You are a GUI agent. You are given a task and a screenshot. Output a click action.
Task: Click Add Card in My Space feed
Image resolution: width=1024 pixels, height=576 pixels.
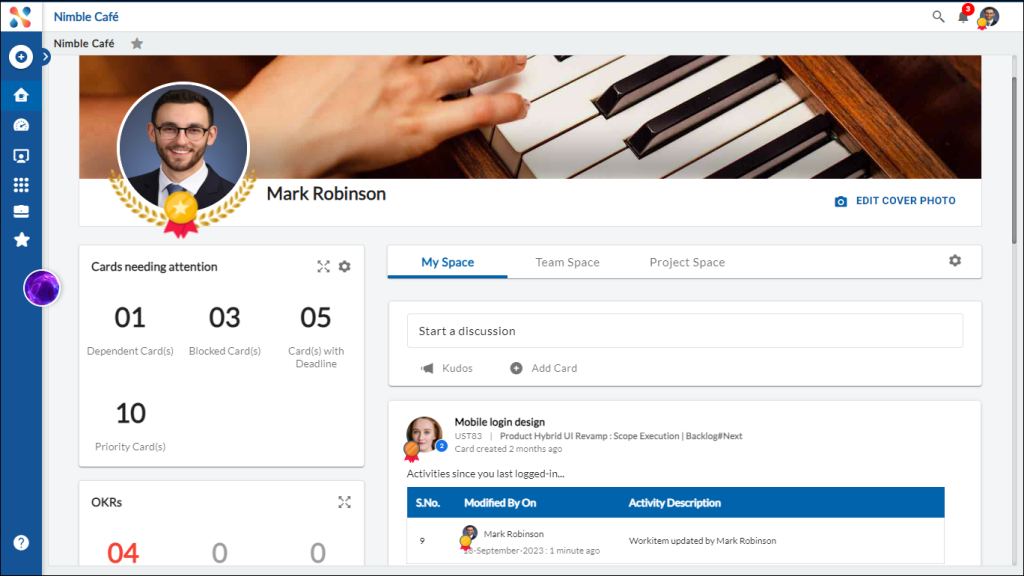pyautogui.click(x=543, y=368)
